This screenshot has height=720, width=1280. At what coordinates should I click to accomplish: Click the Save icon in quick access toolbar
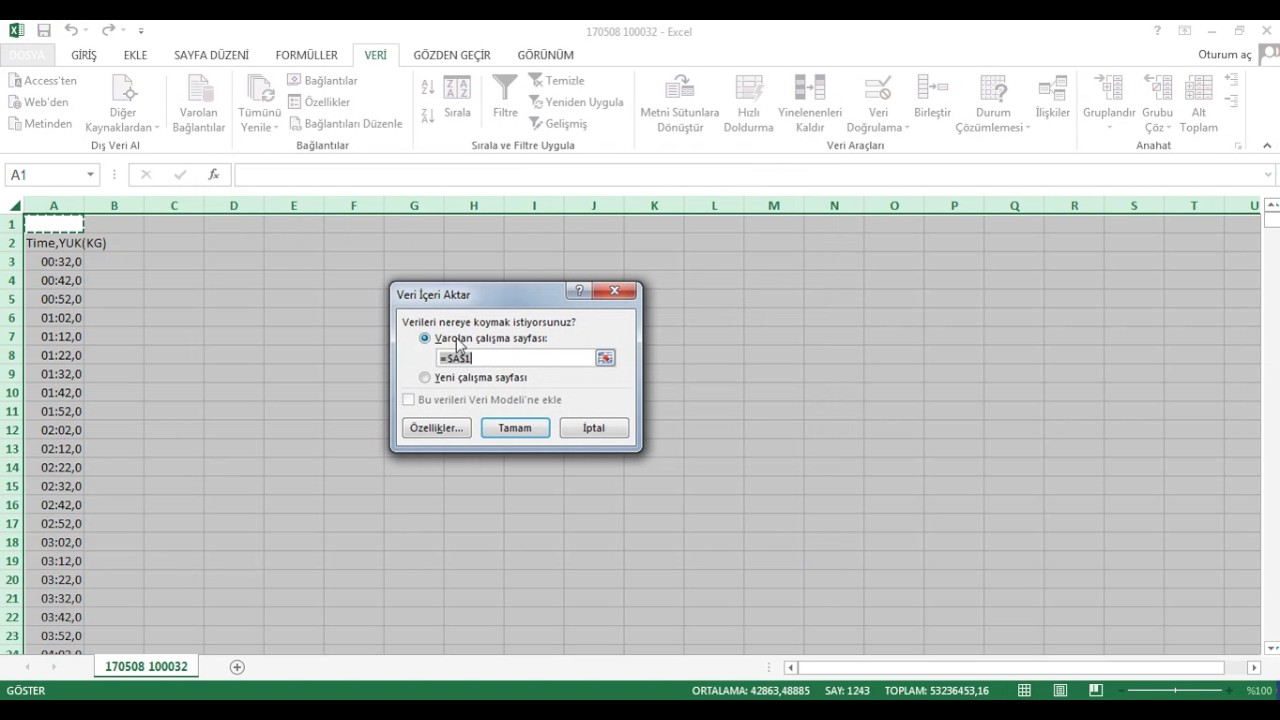[44, 31]
